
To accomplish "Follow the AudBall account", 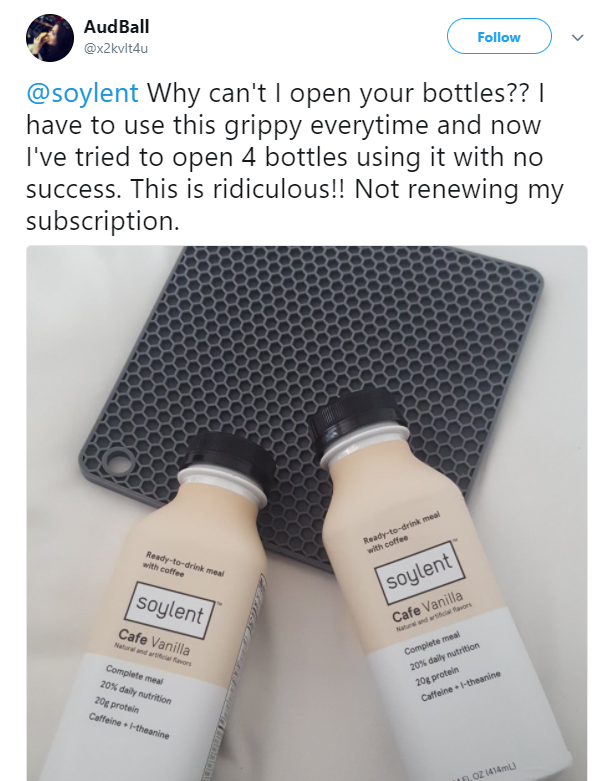I will tap(499, 36).
